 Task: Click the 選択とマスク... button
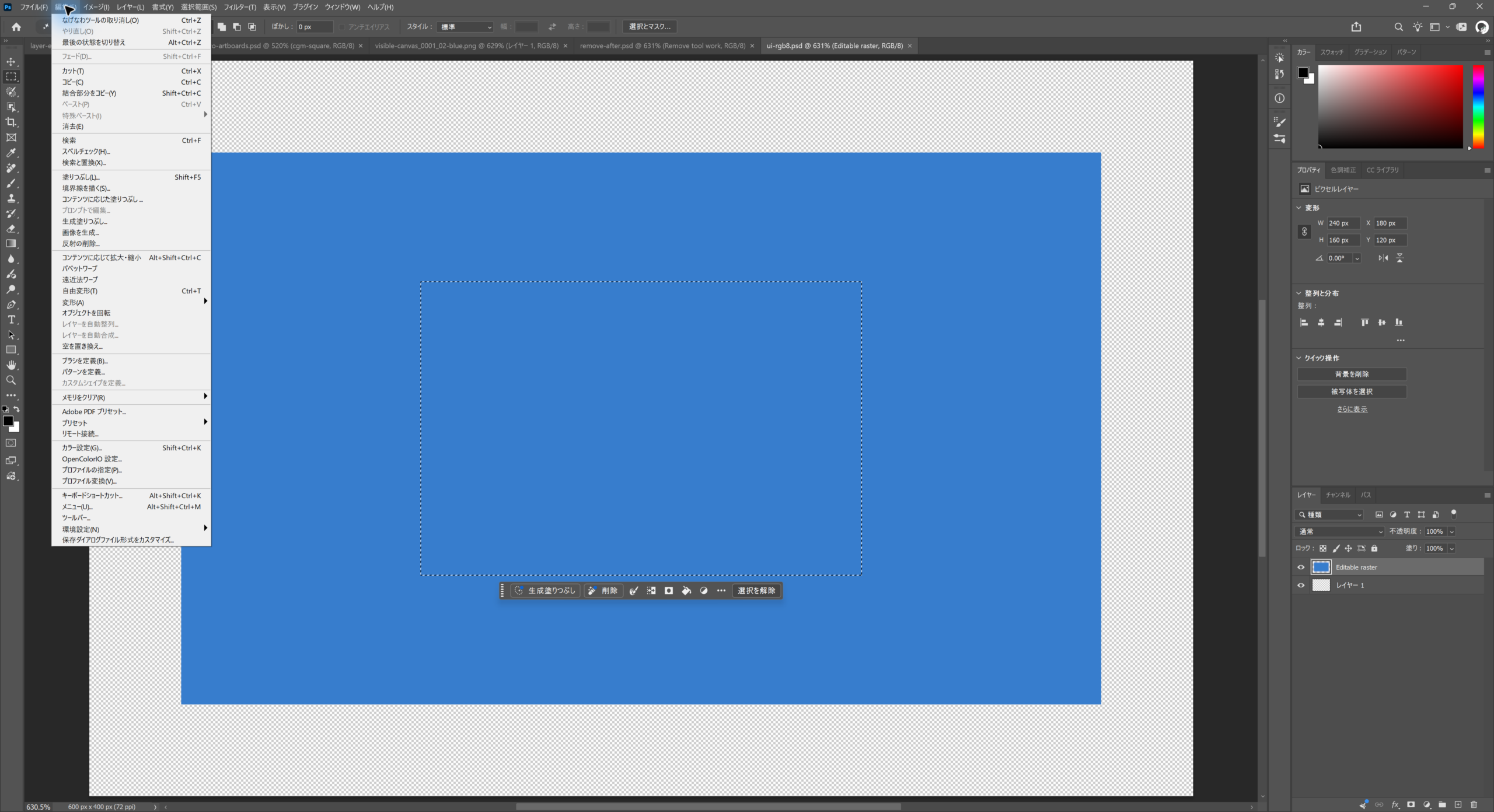click(x=650, y=27)
